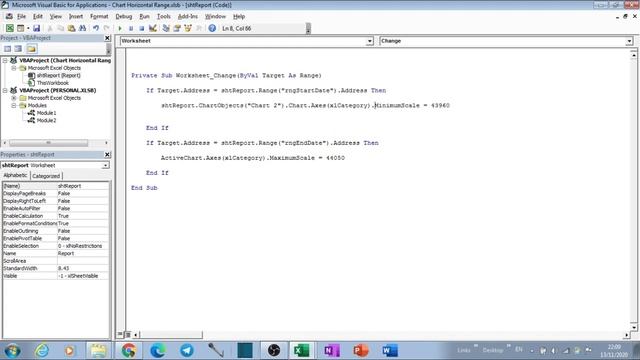The image size is (640, 360).
Task: Close the Project - VBAProject pane
Action: pos(107,38)
